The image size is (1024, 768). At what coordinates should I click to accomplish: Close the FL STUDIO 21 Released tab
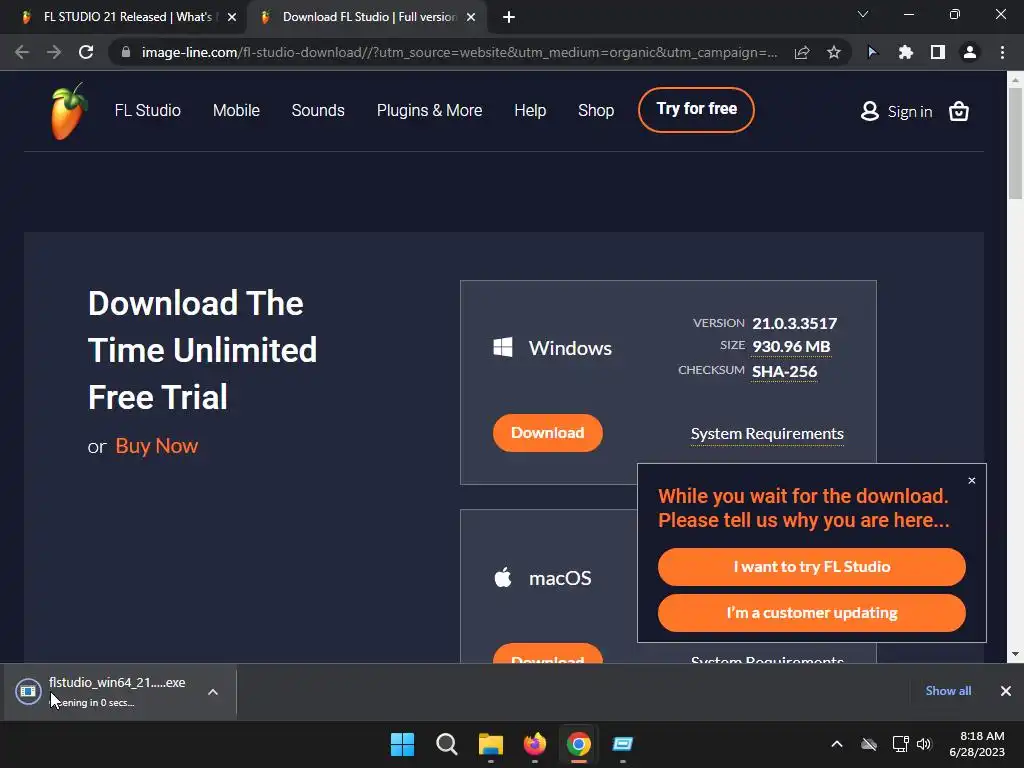pos(232,18)
